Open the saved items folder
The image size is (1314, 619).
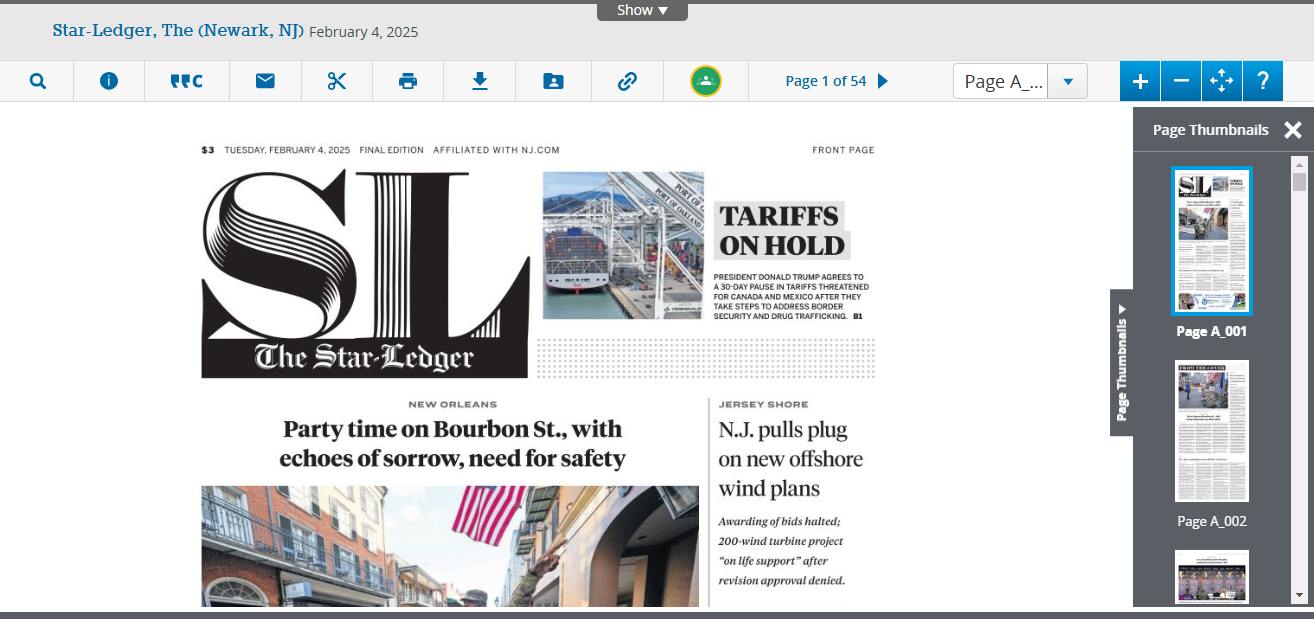[553, 81]
